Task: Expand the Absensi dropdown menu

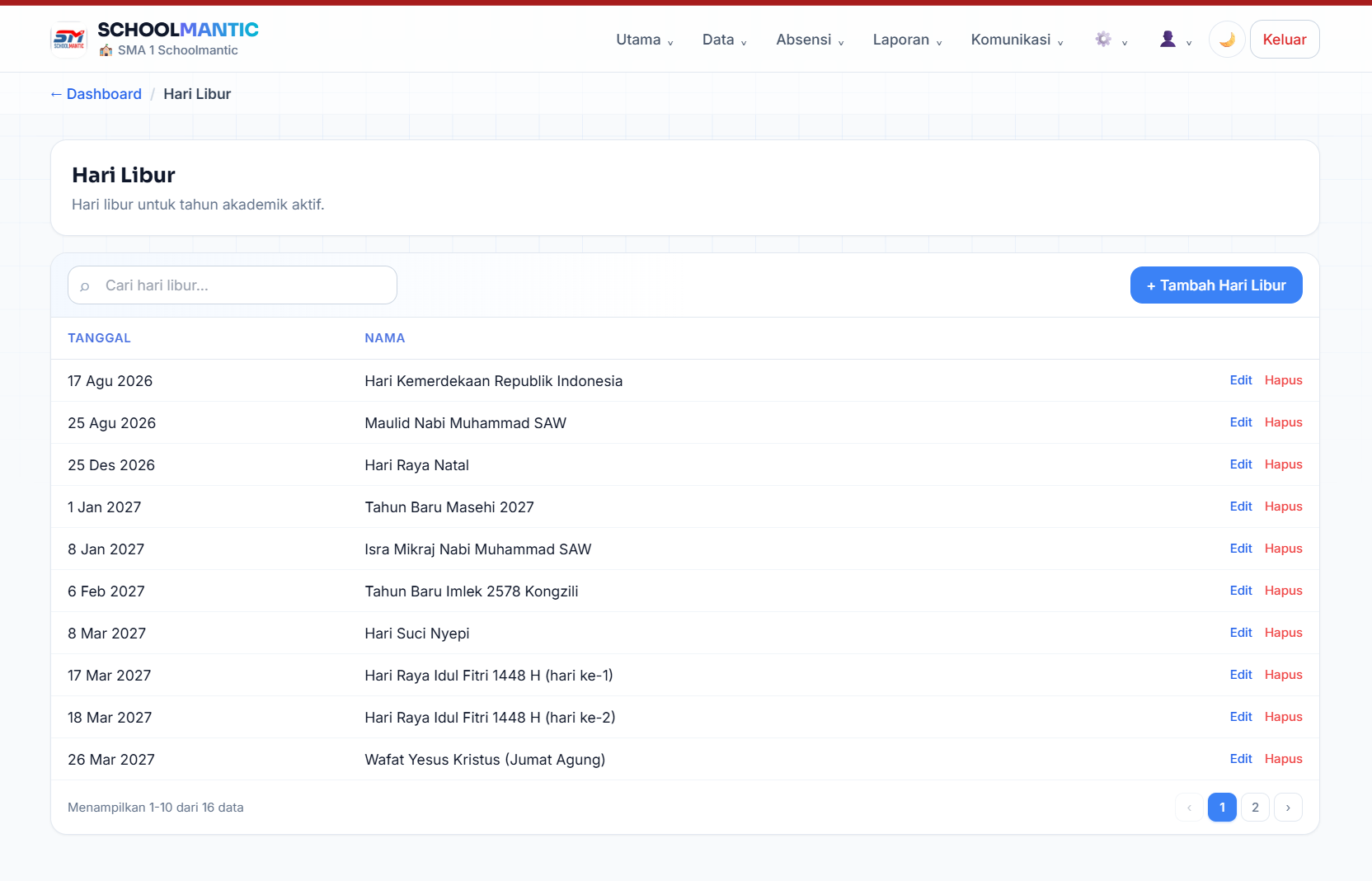Action: pyautogui.click(x=811, y=40)
